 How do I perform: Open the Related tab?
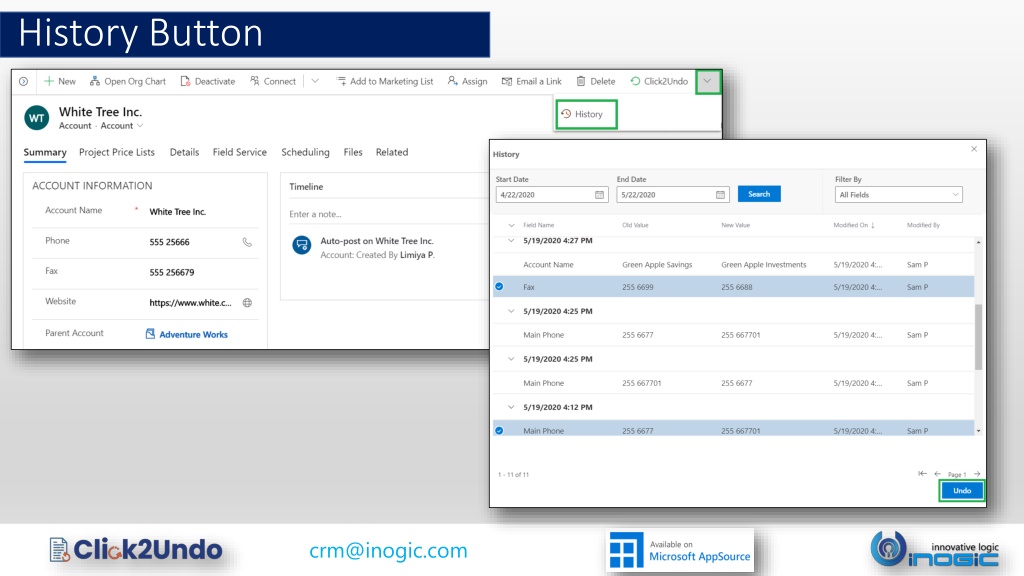pyautogui.click(x=392, y=152)
